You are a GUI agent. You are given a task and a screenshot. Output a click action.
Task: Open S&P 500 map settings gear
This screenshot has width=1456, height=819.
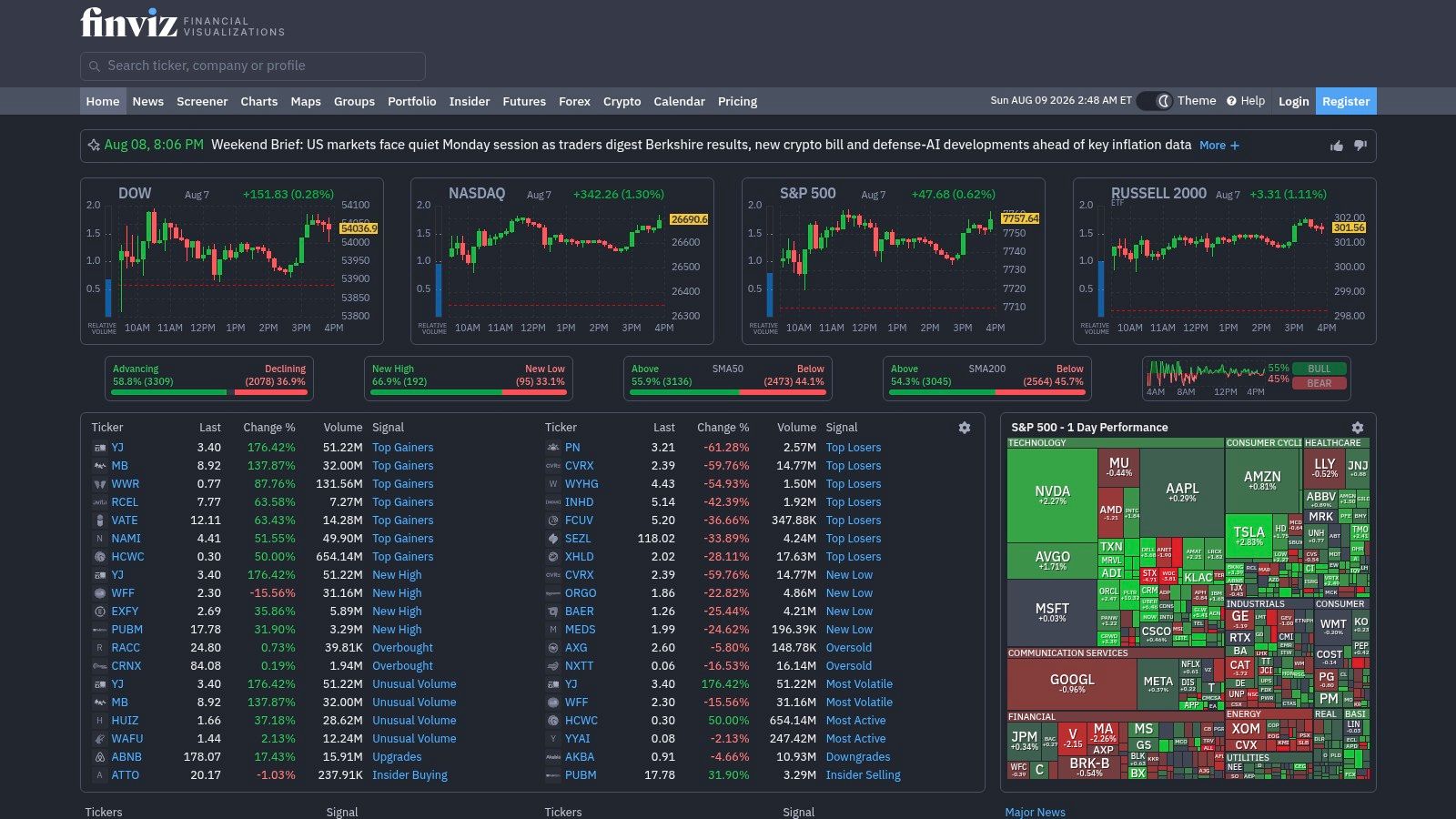1358,428
